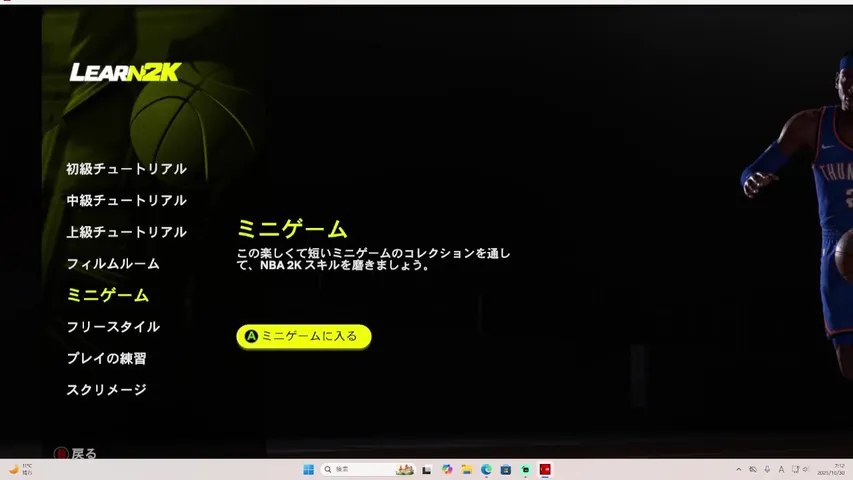Open フィルムルーム from the menu
Screen dimensions: 853x480
point(113,264)
